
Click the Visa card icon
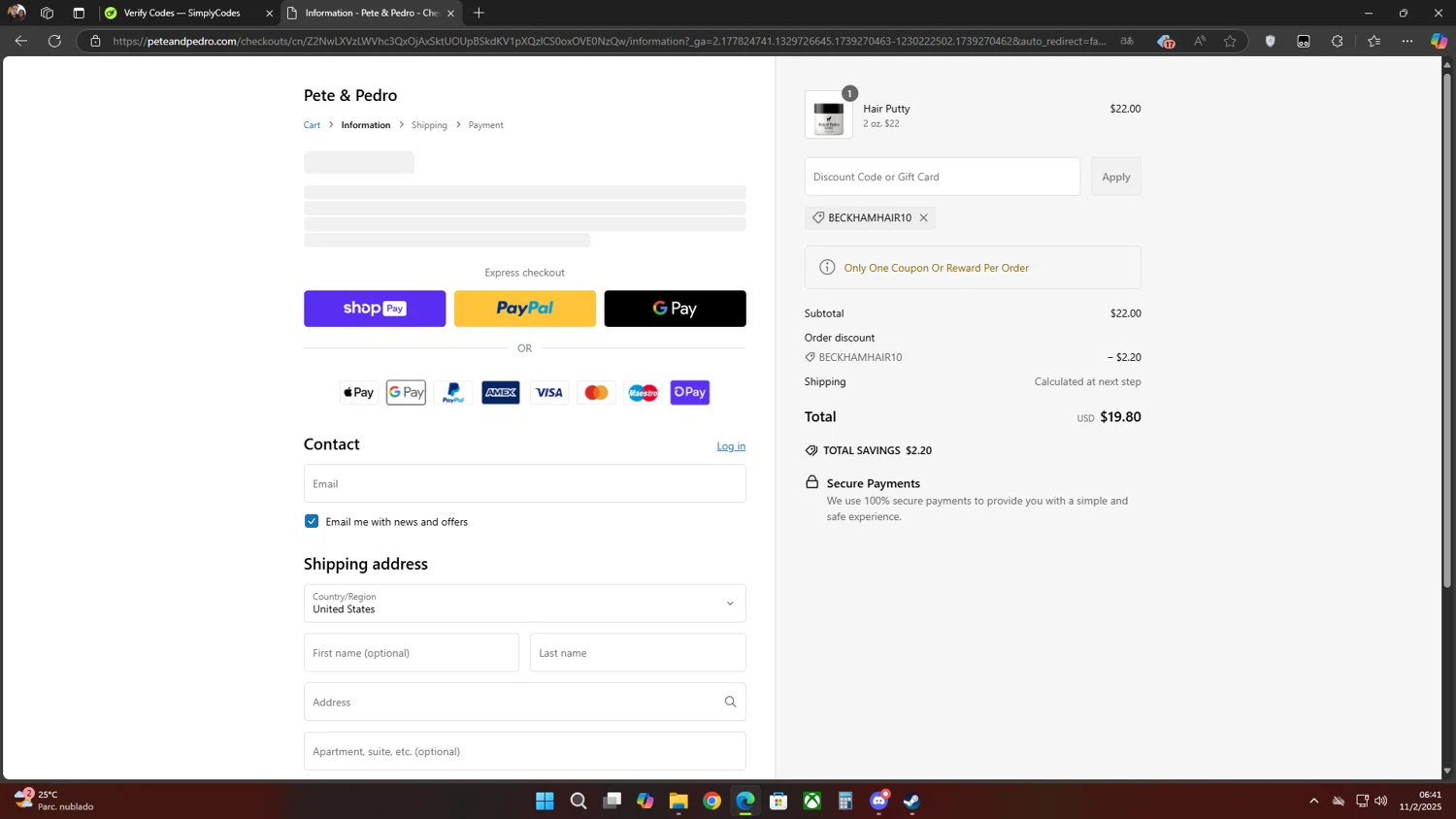click(x=548, y=392)
